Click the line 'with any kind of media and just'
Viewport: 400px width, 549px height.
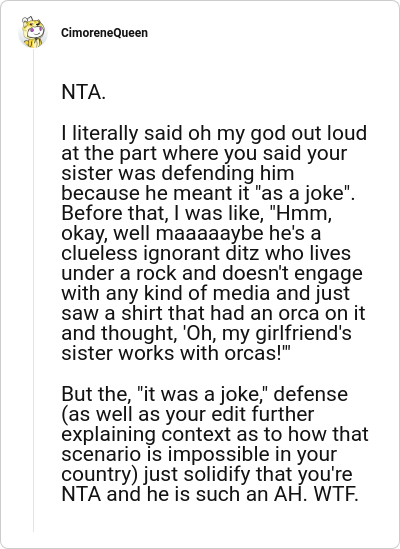[206, 294]
